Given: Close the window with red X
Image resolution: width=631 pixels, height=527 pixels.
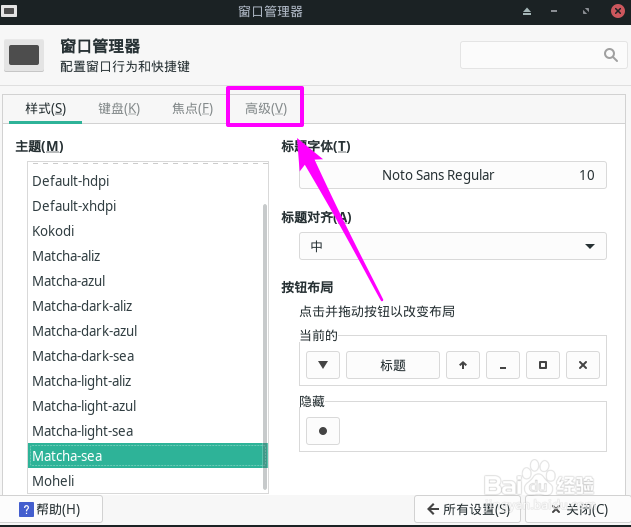Looking at the screenshot, I should (618, 11).
